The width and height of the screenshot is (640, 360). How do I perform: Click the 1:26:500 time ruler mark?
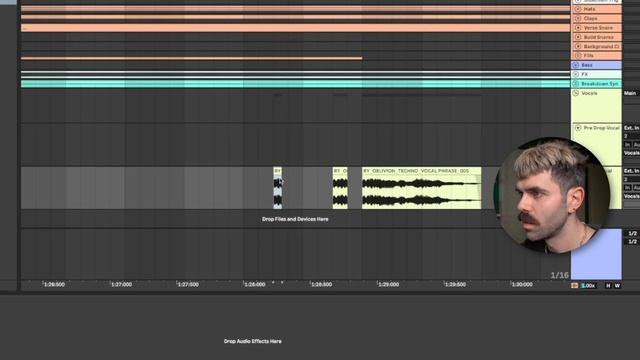pos(54,284)
